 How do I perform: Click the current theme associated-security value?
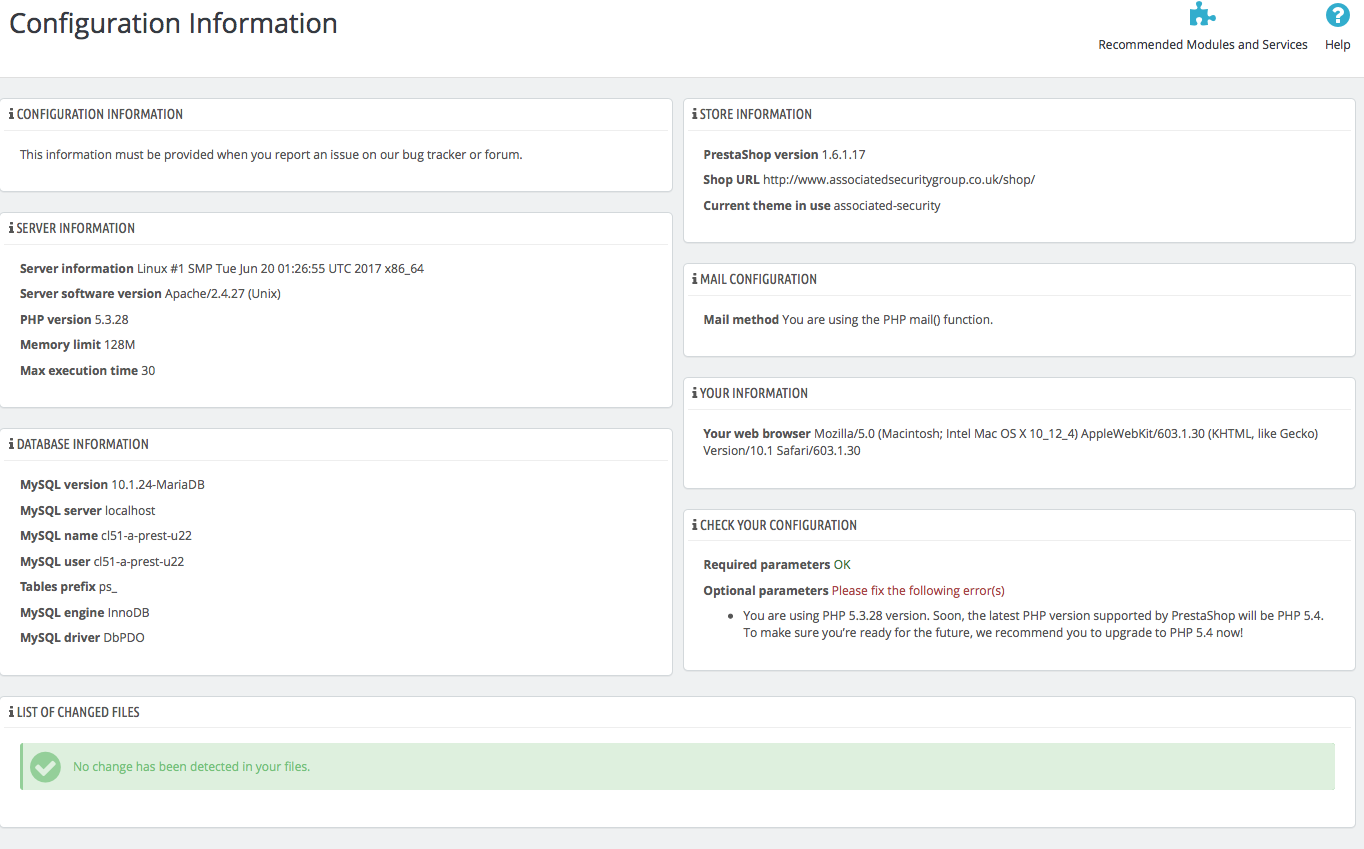(x=887, y=206)
